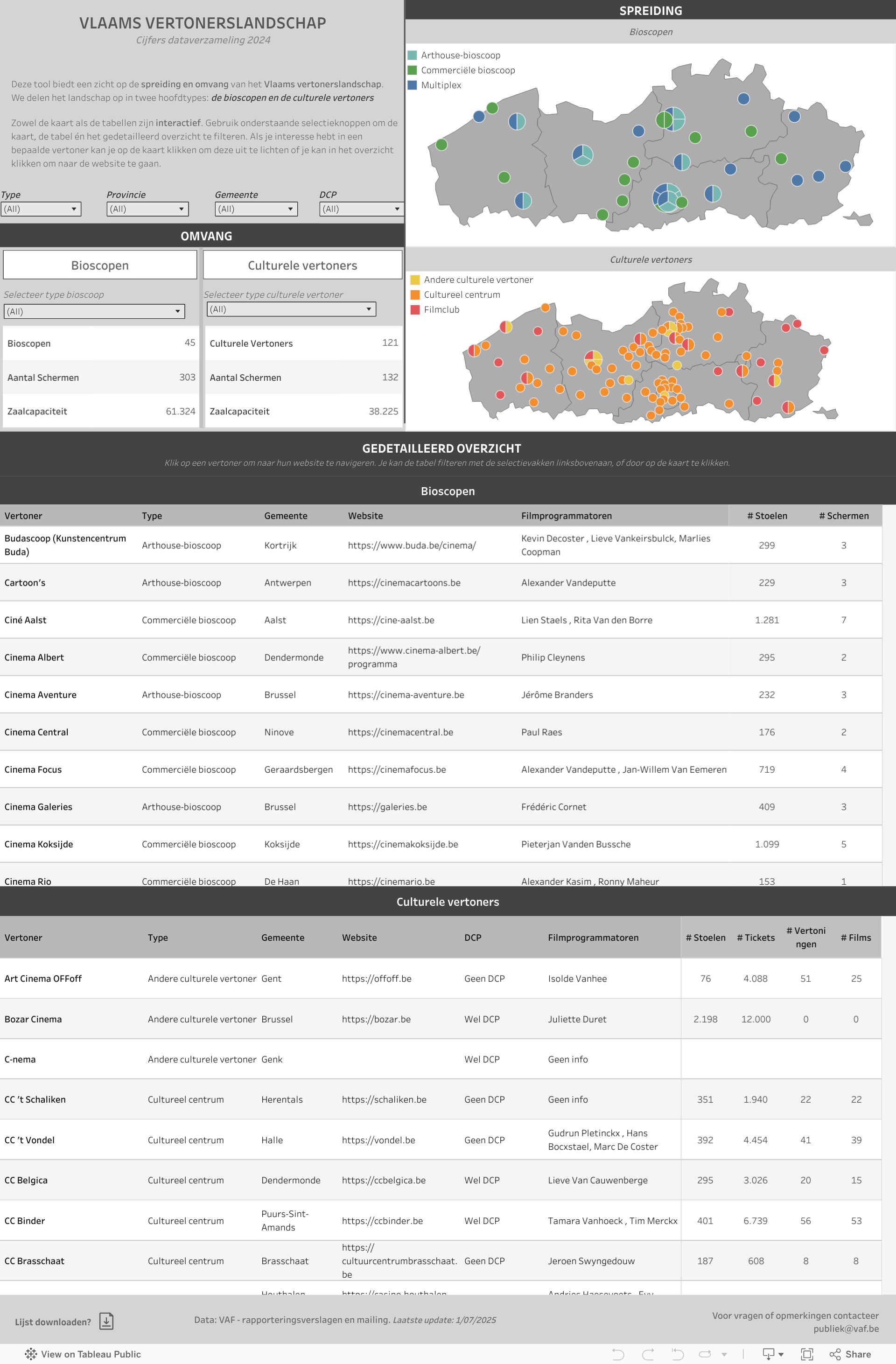
Task: Click the Redo arrow icon
Action: 648,1354
